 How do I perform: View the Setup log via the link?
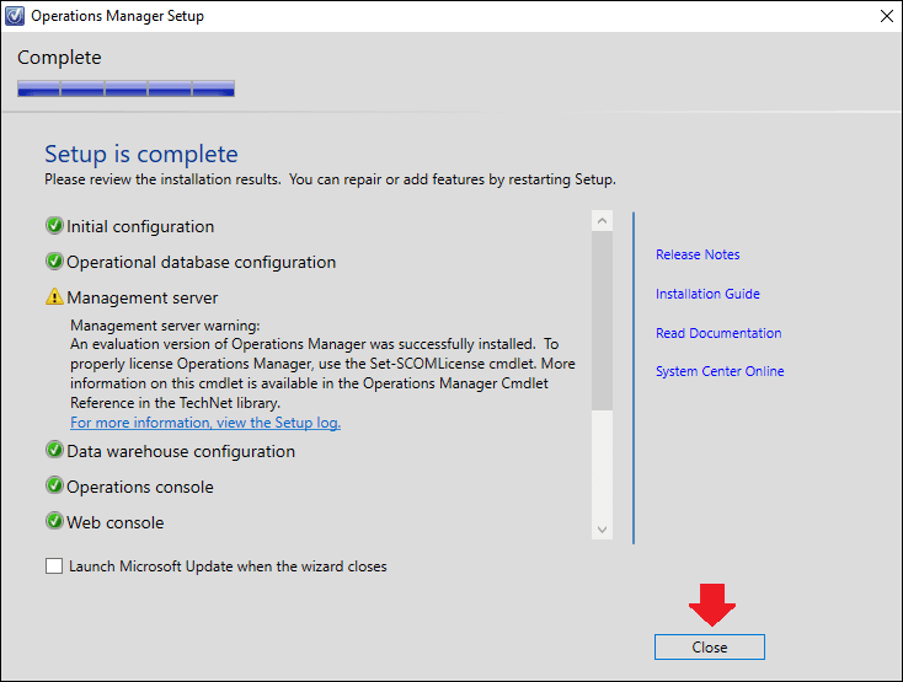[x=204, y=422]
